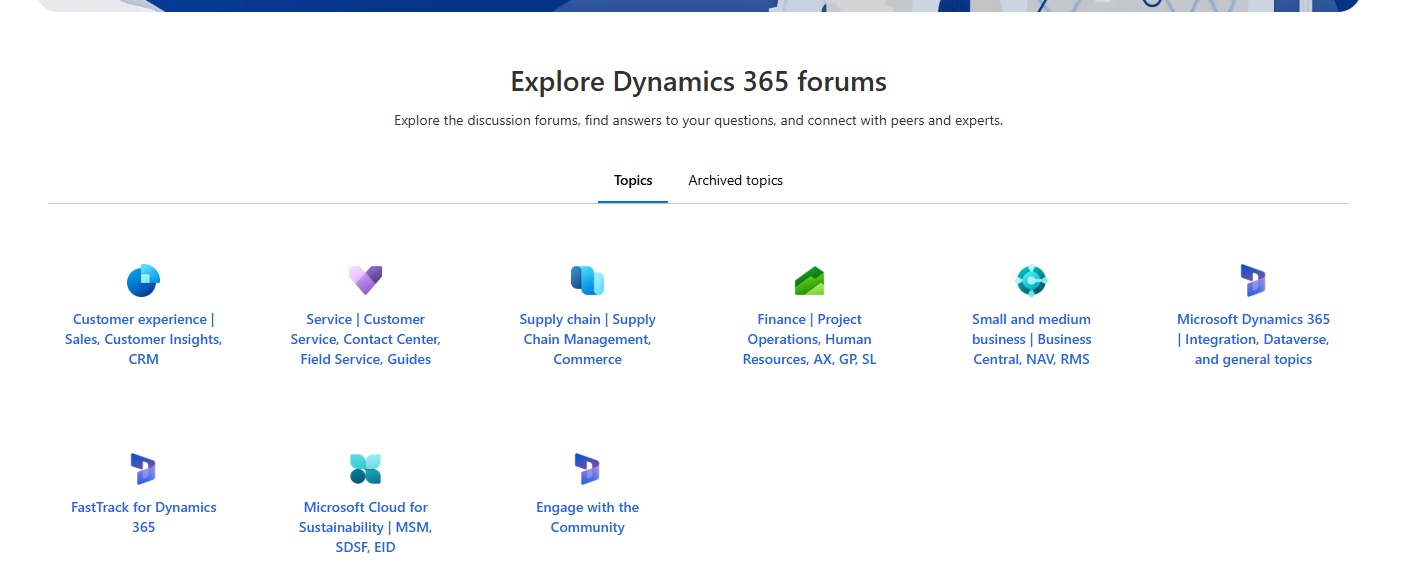
Task: Click the Finance | Project Operations link
Action: 810,339
